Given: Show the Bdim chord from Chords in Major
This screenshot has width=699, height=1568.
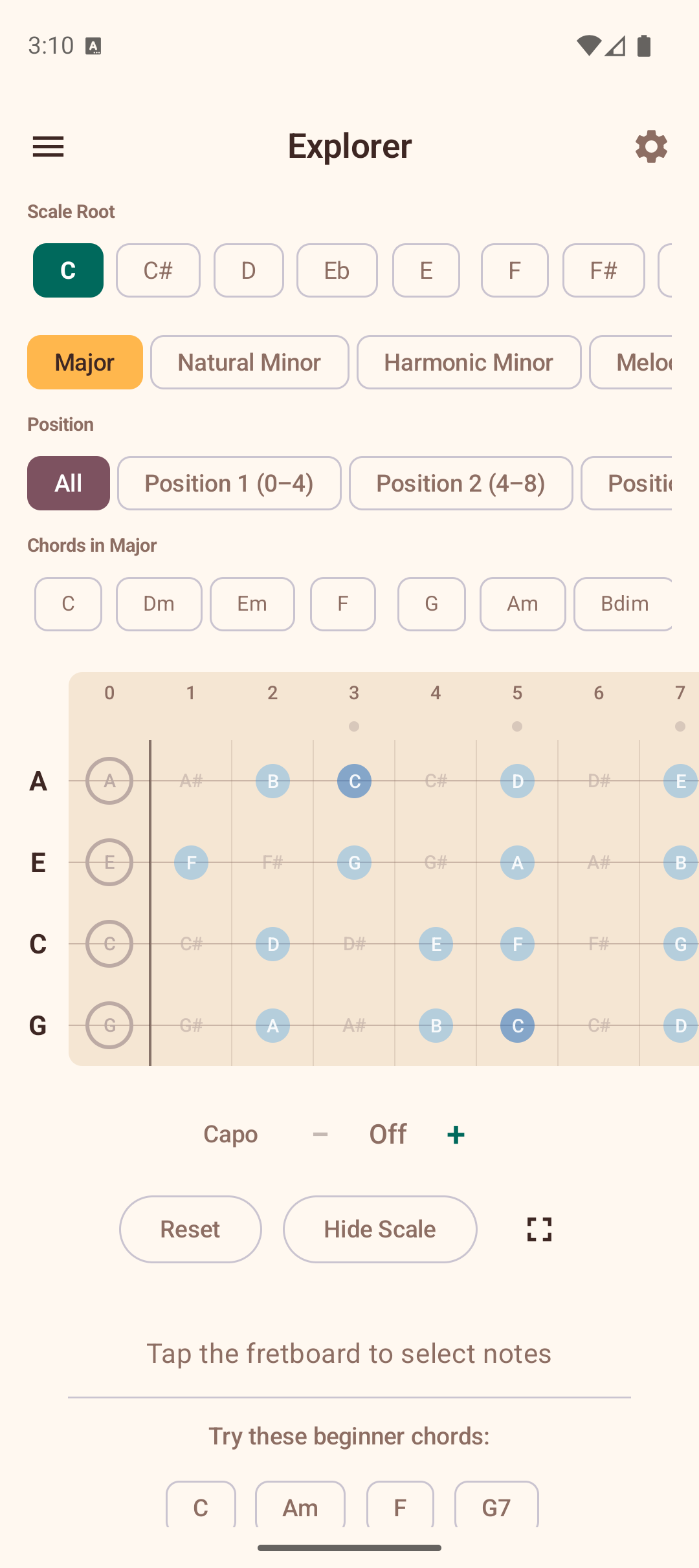Looking at the screenshot, I should click(x=623, y=604).
